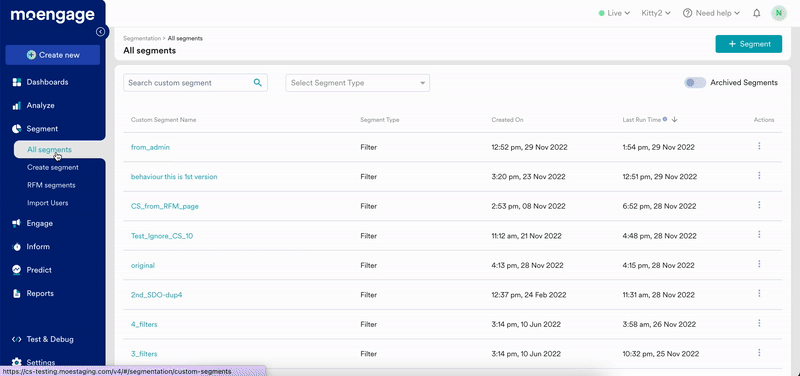Screen dimensions: 800x376
Task: Open the Need help menu
Action: point(711,13)
